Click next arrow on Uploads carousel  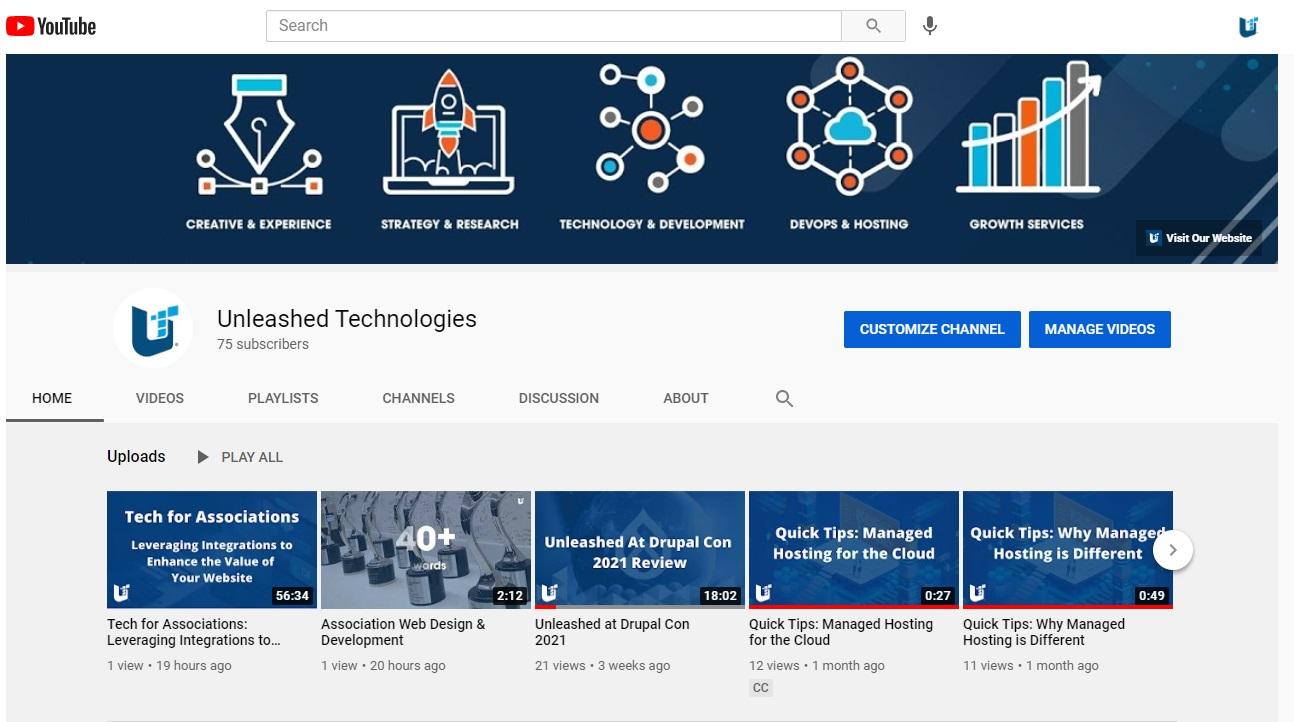click(x=1173, y=550)
